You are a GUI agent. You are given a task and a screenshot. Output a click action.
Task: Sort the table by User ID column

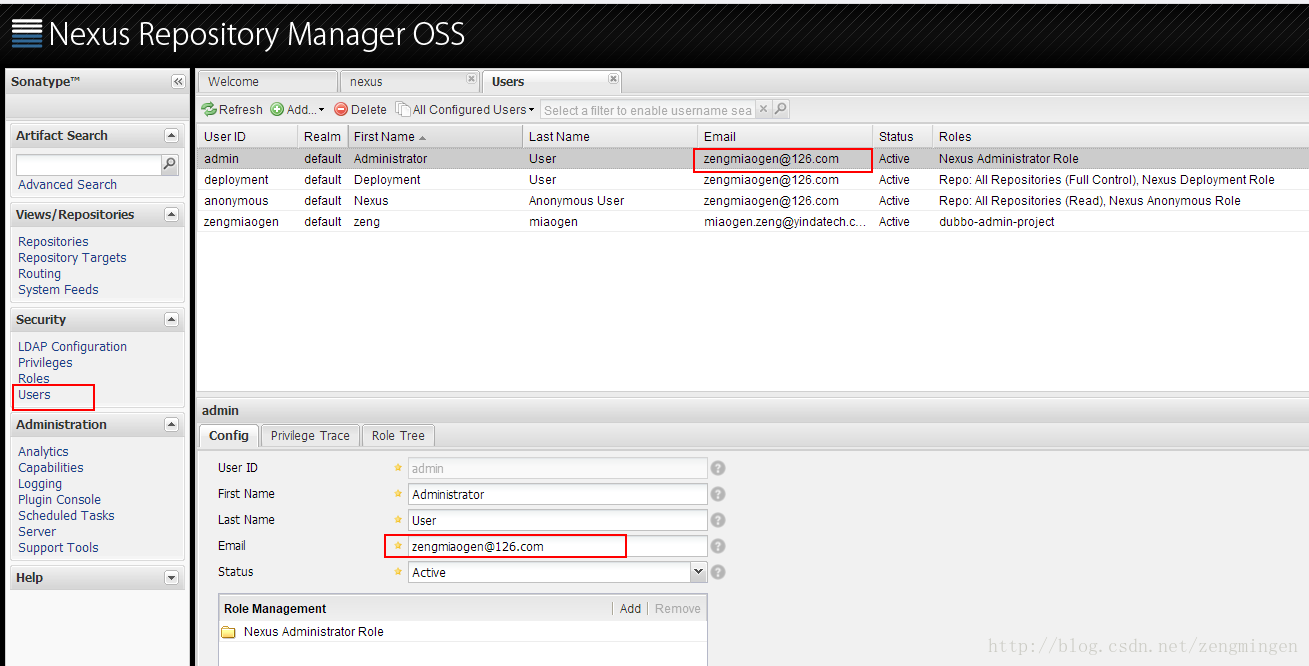(247, 137)
